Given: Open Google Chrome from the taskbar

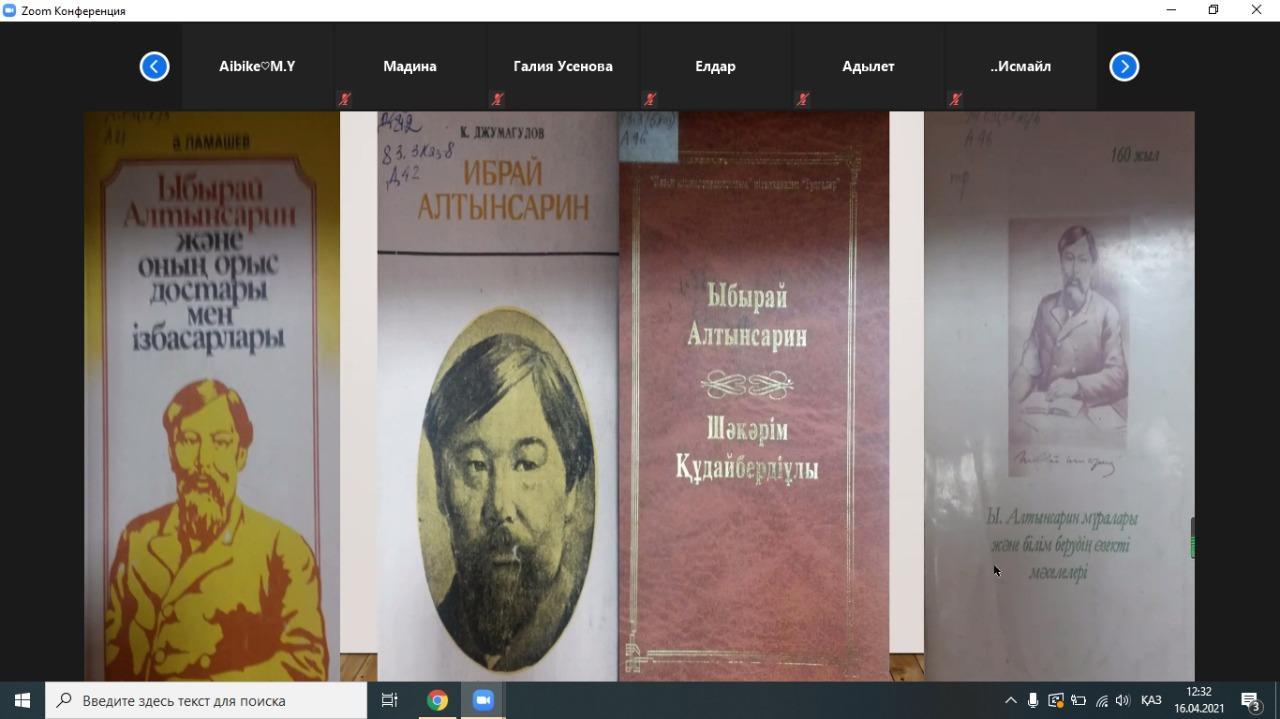Looking at the screenshot, I should 437,700.
